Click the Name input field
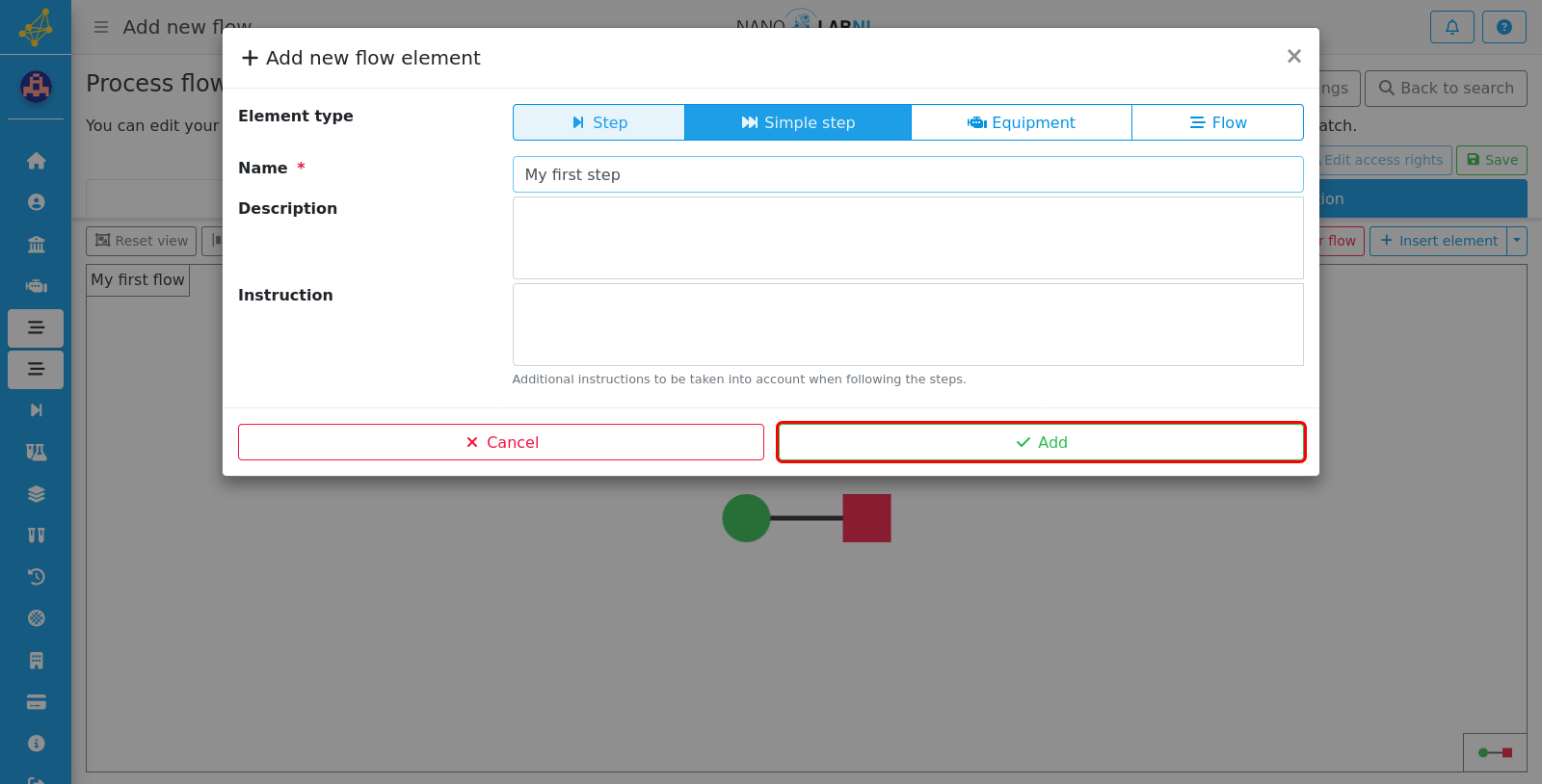Screen dimensions: 1542x784 click(x=908, y=174)
